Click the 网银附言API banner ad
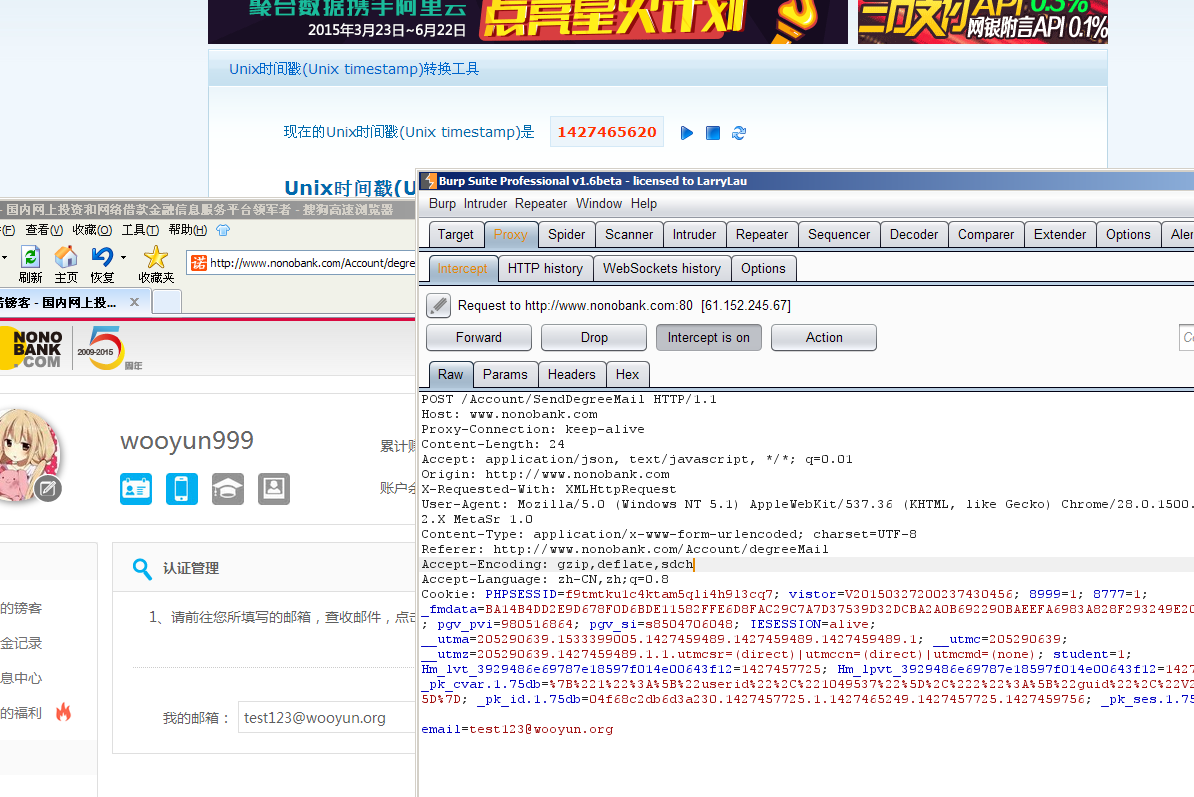1194x797 pixels. [983, 21]
